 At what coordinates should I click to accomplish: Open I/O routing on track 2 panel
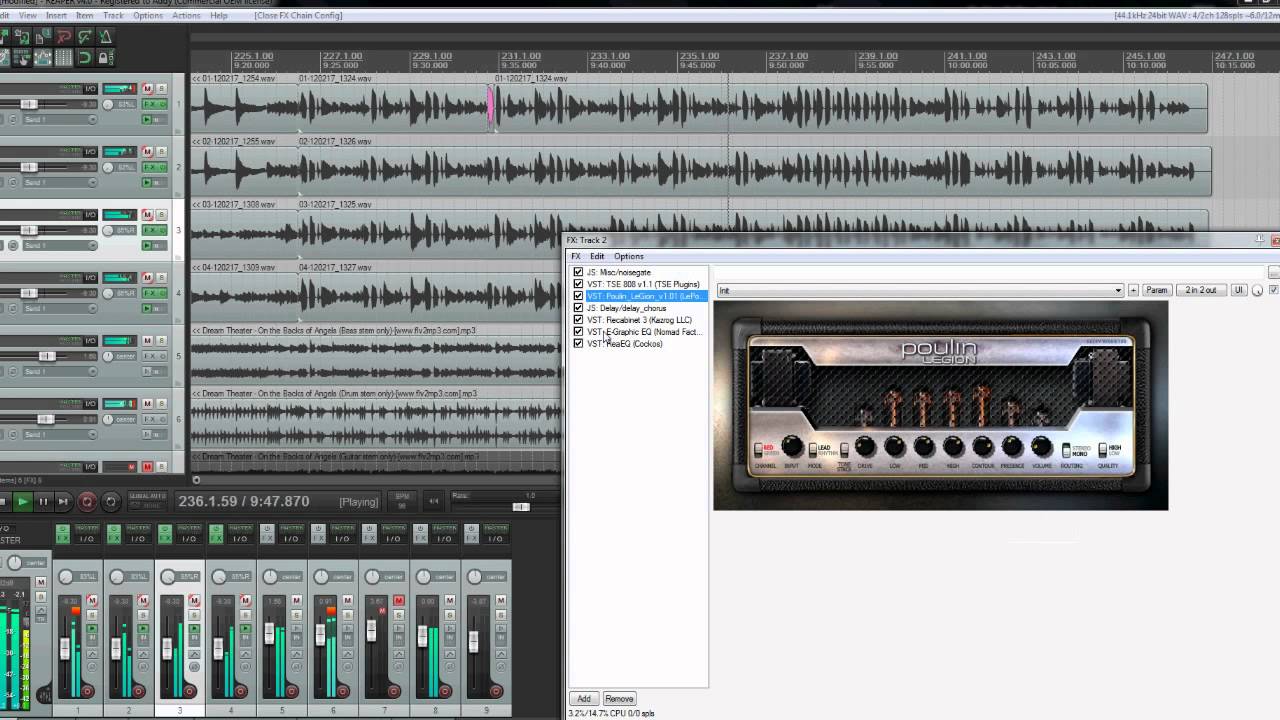tap(90, 152)
